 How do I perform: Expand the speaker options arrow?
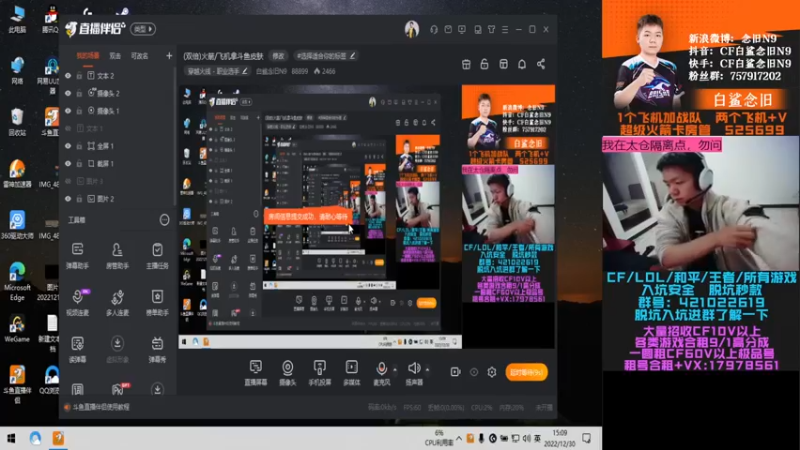point(427,369)
